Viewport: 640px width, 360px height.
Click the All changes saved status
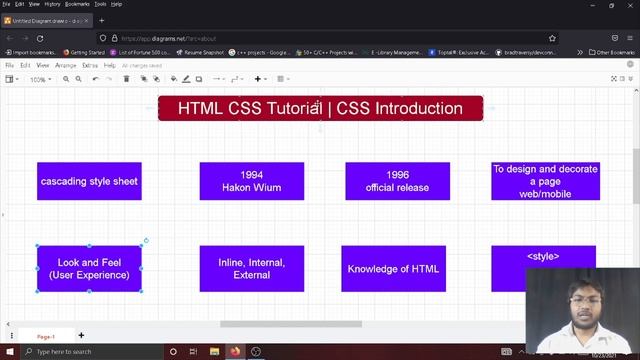[x=142, y=66]
